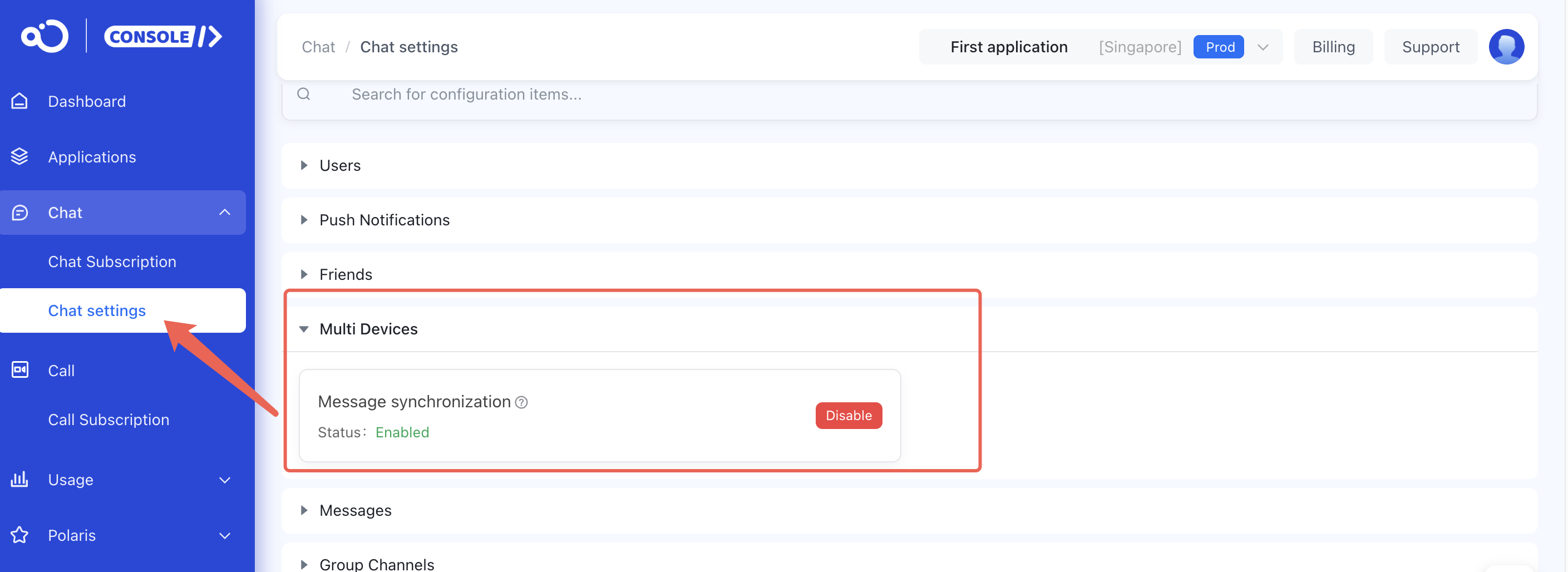Focus the configuration items search field
Viewport: 1568px width, 572px height.
(x=909, y=95)
